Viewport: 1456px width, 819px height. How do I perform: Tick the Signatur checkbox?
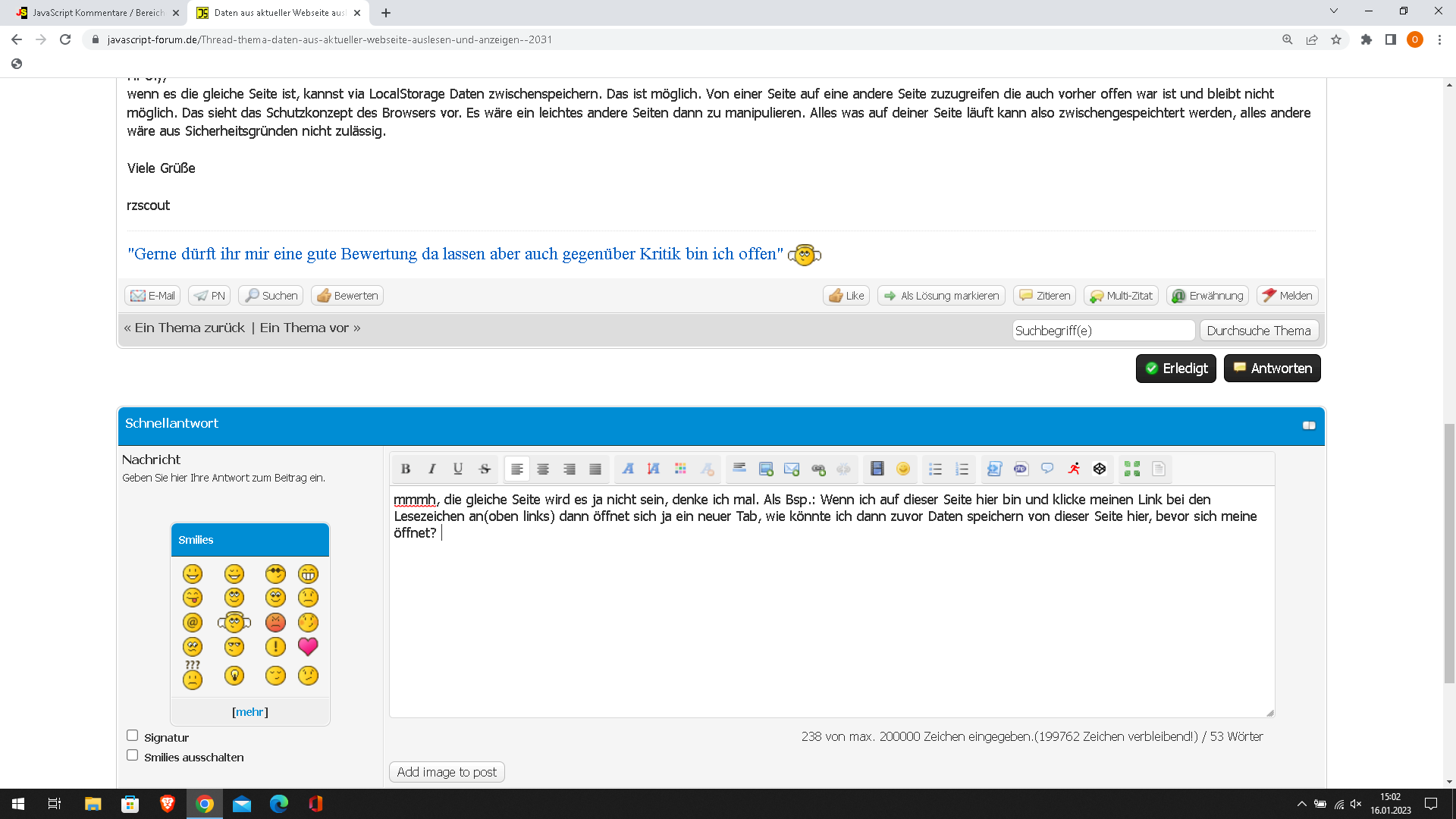click(133, 736)
